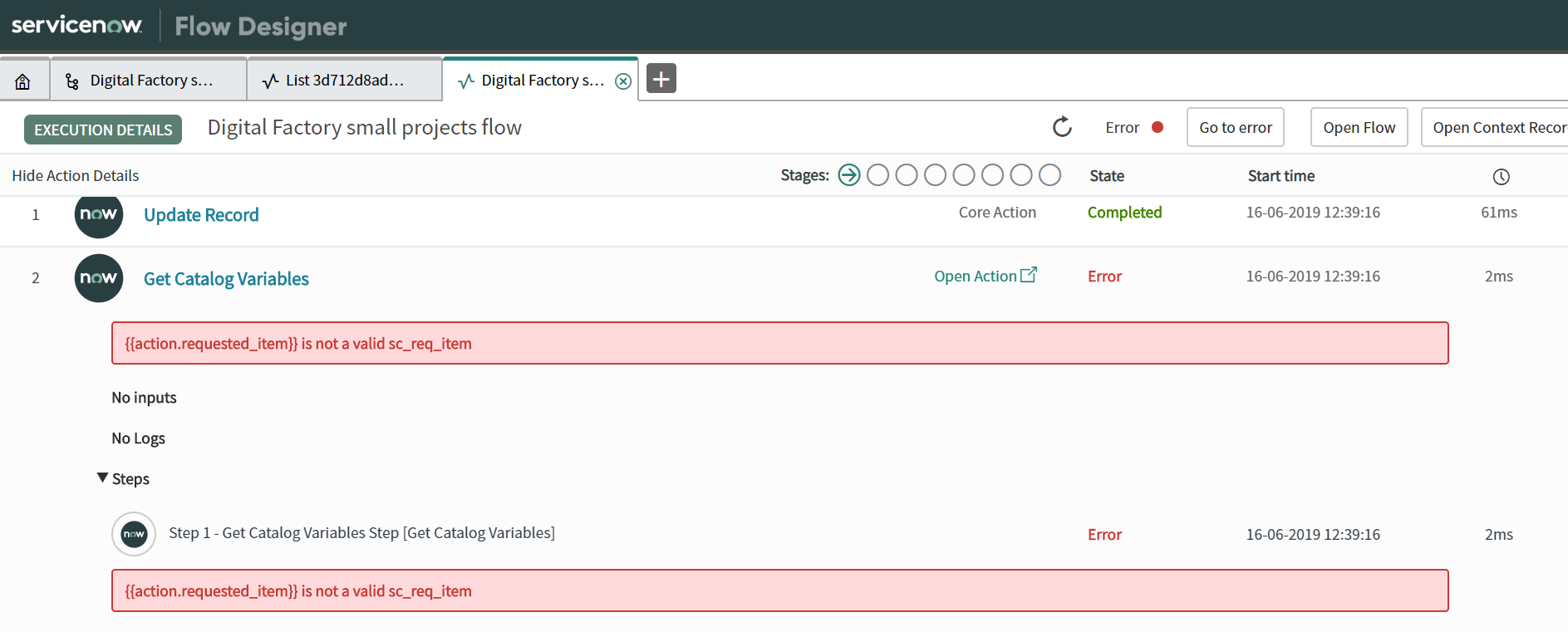The width and height of the screenshot is (1568, 632).
Task: Click the Start time column header
Action: (x=1281, y=176)
